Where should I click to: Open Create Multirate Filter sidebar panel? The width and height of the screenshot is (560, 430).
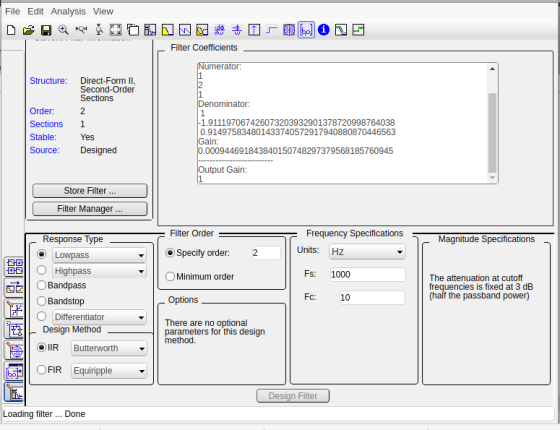pos(14,267)
